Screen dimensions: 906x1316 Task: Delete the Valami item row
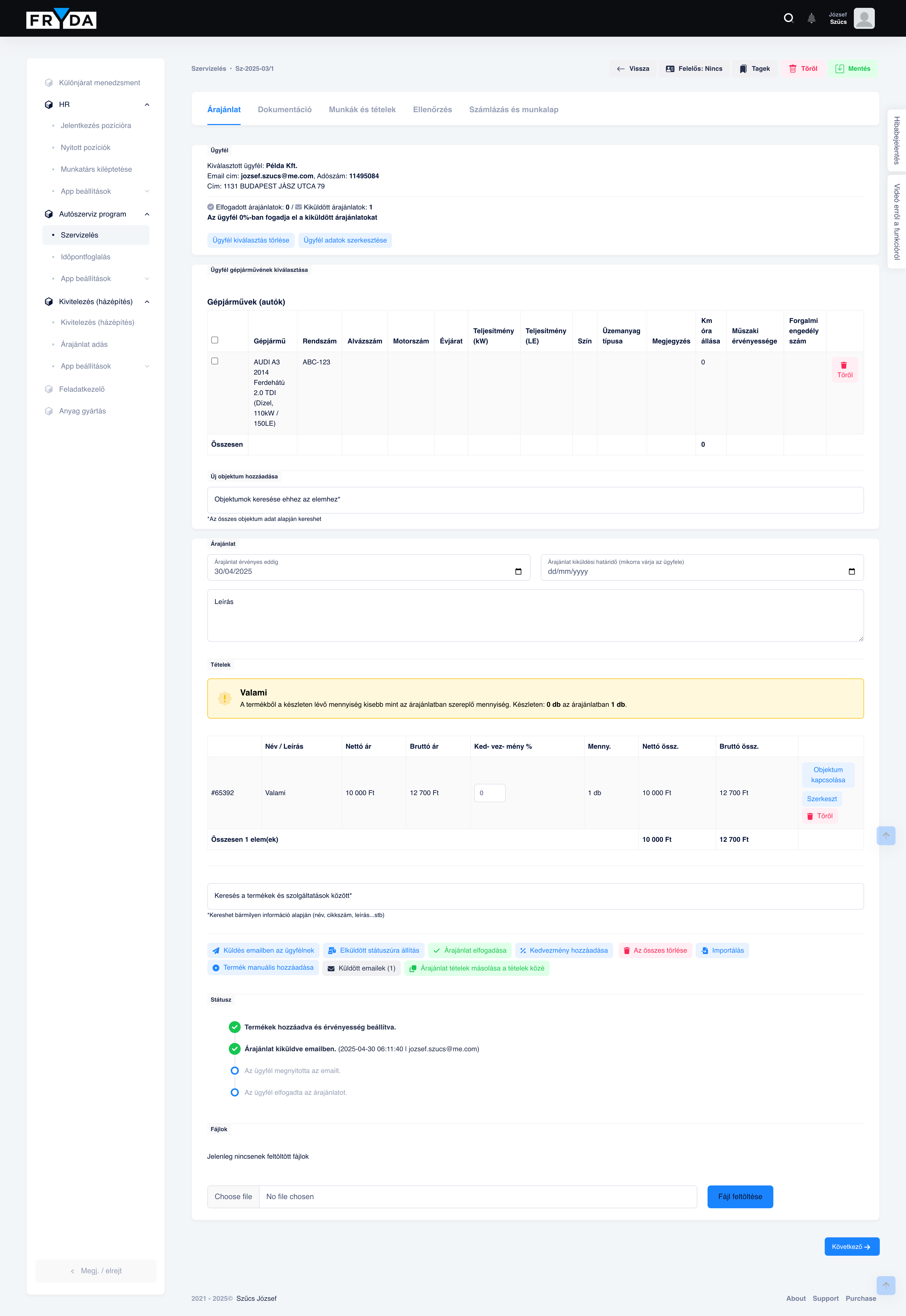[x=820, y=816]
